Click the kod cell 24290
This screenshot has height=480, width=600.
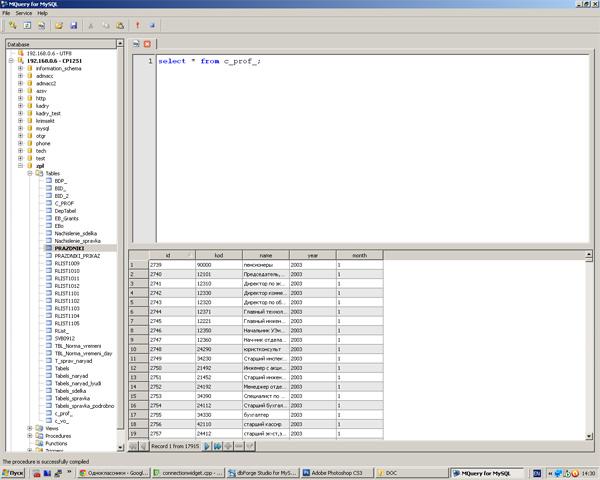[x=219, y=349]
